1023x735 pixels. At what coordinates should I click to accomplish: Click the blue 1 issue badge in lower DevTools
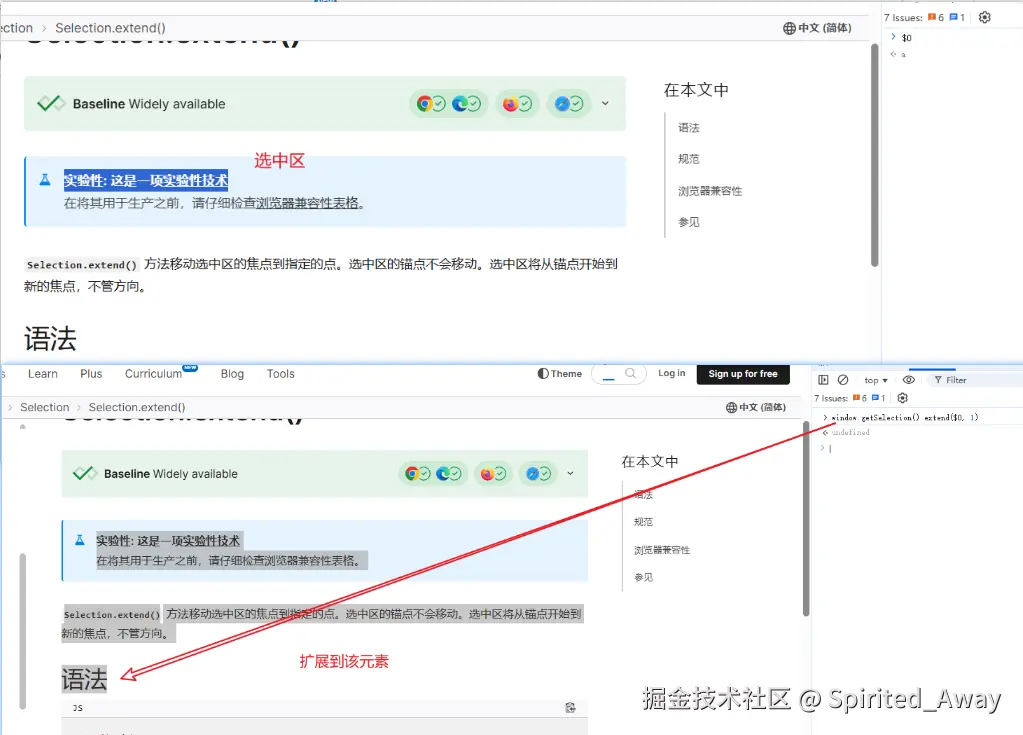tap(878, 398)
